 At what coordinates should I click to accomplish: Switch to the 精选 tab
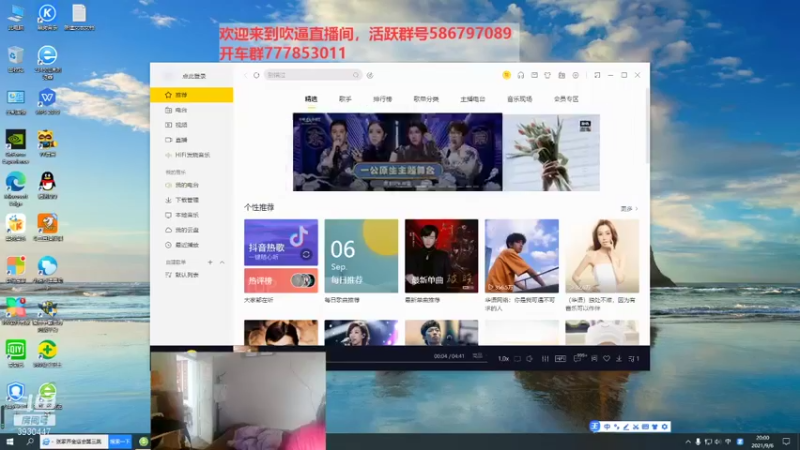pyautogui.click(x=311, y=99)
